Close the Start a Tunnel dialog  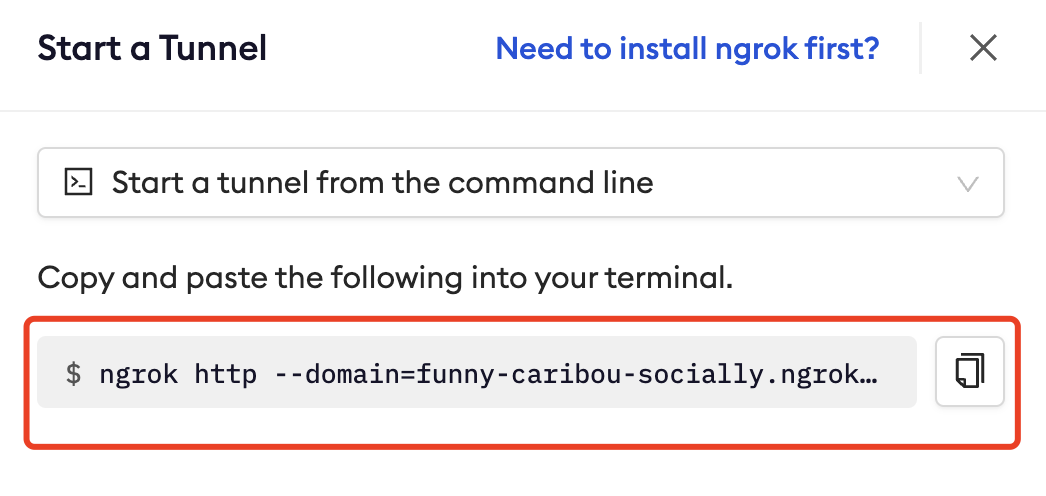(x=983, y=48)
